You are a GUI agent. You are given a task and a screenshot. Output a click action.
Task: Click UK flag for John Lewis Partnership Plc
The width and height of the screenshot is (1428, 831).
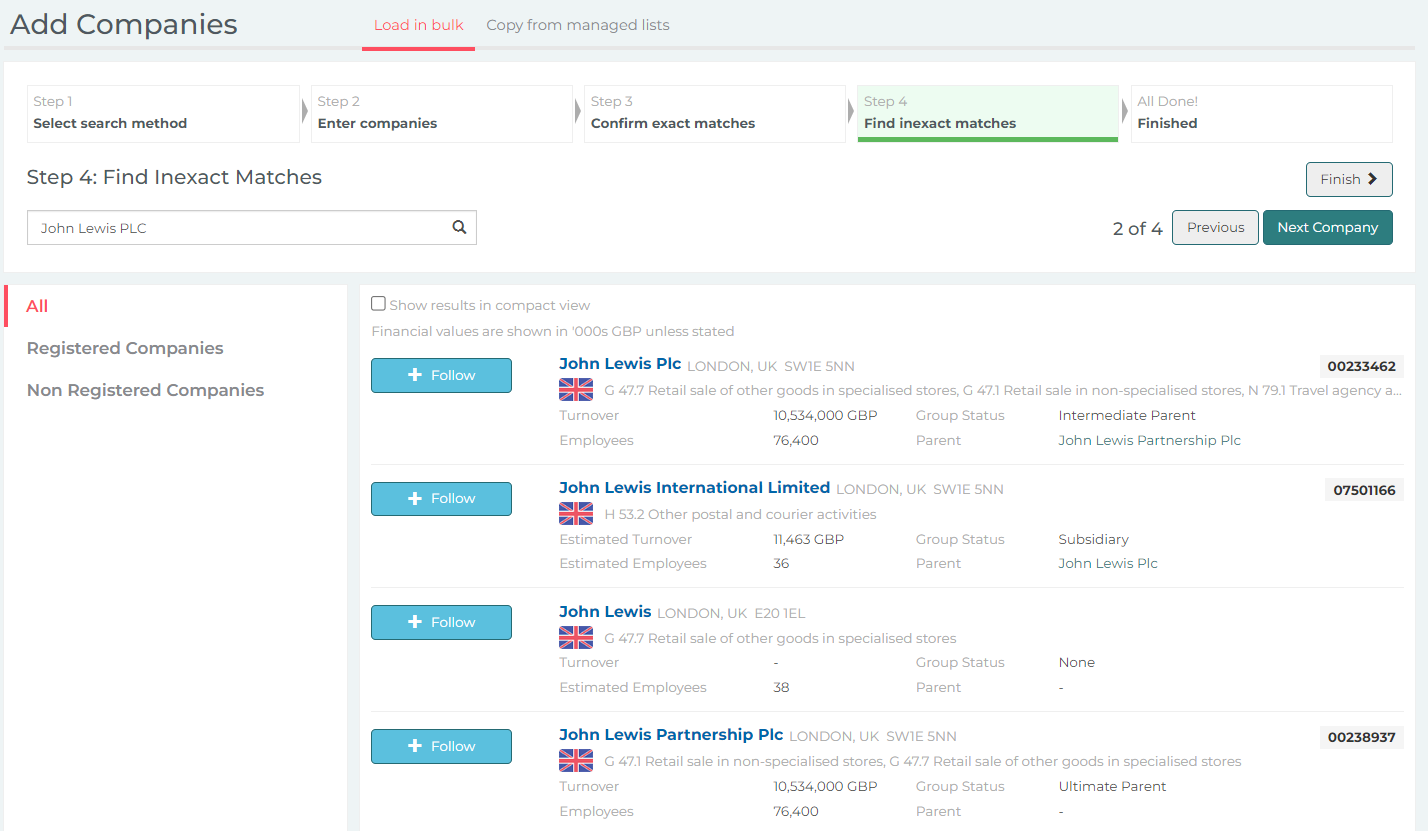576,761
